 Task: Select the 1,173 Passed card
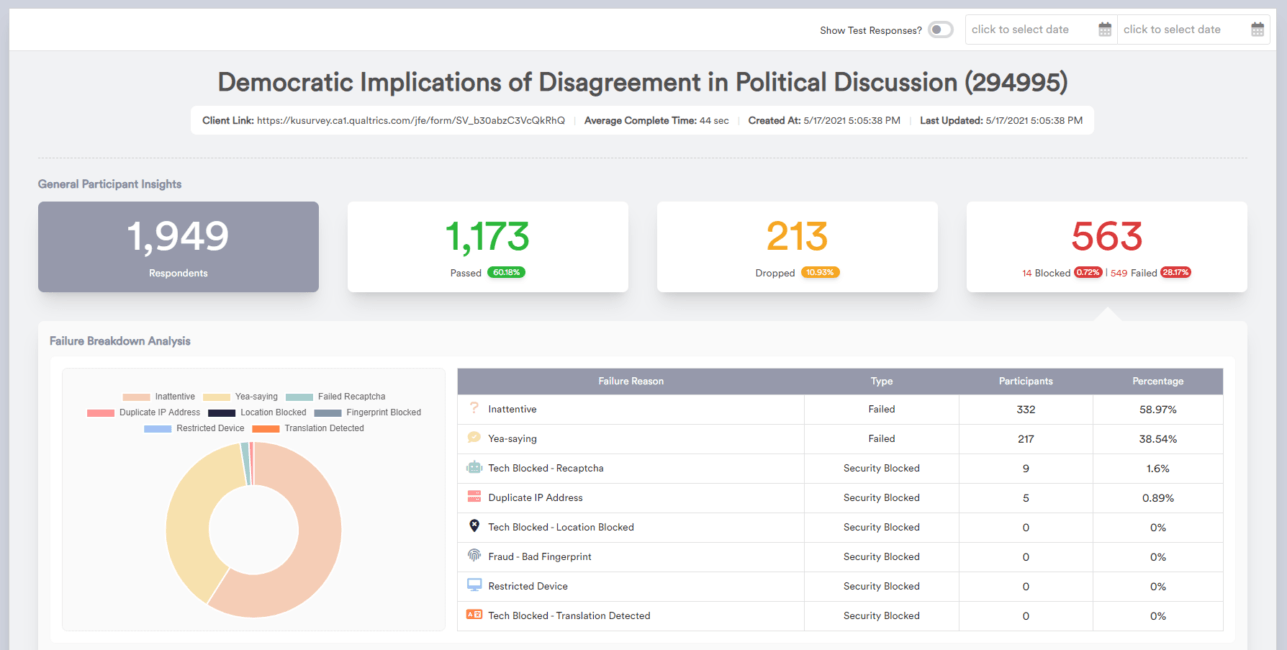click(x=487, y=247)
